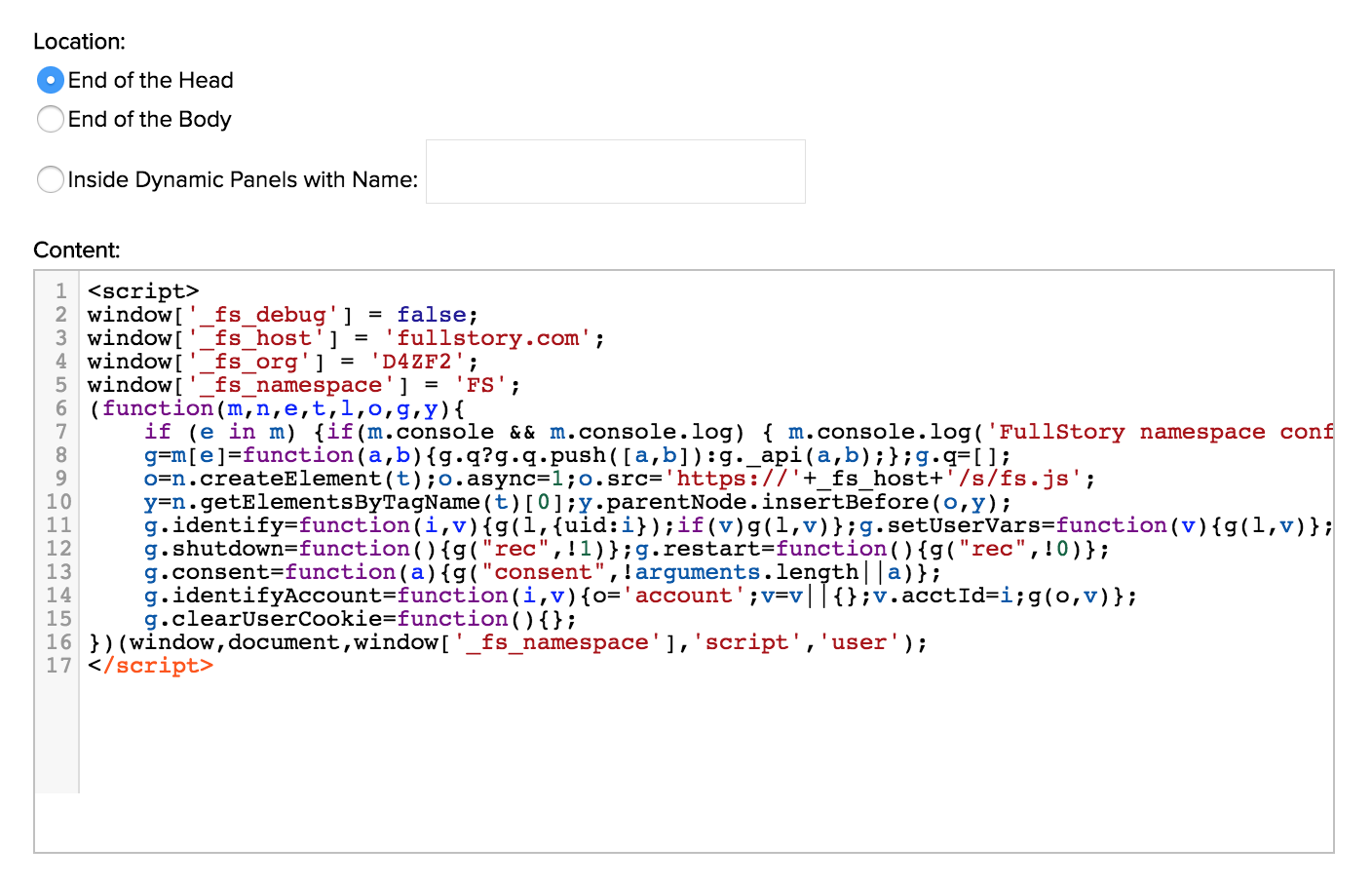Click the '_fs_debug' string in line 2
This screenshot has width=1372, height=885.
click(x=263, y=315)
